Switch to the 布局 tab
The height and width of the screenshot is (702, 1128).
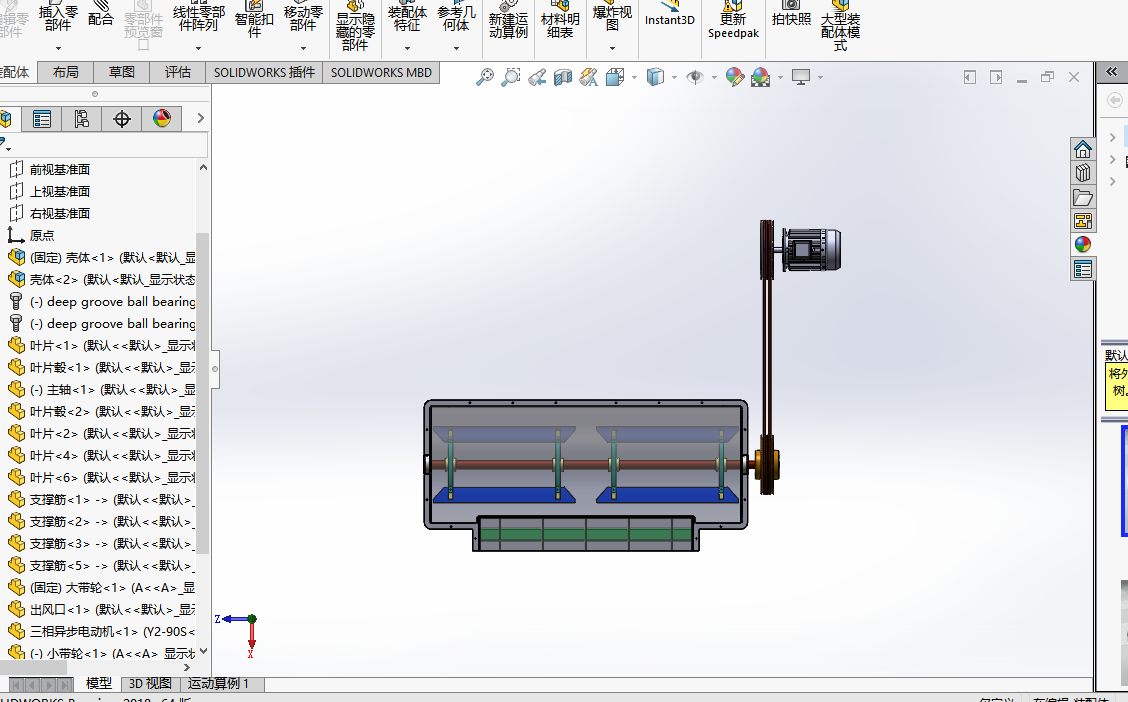(x=65, y=72)
